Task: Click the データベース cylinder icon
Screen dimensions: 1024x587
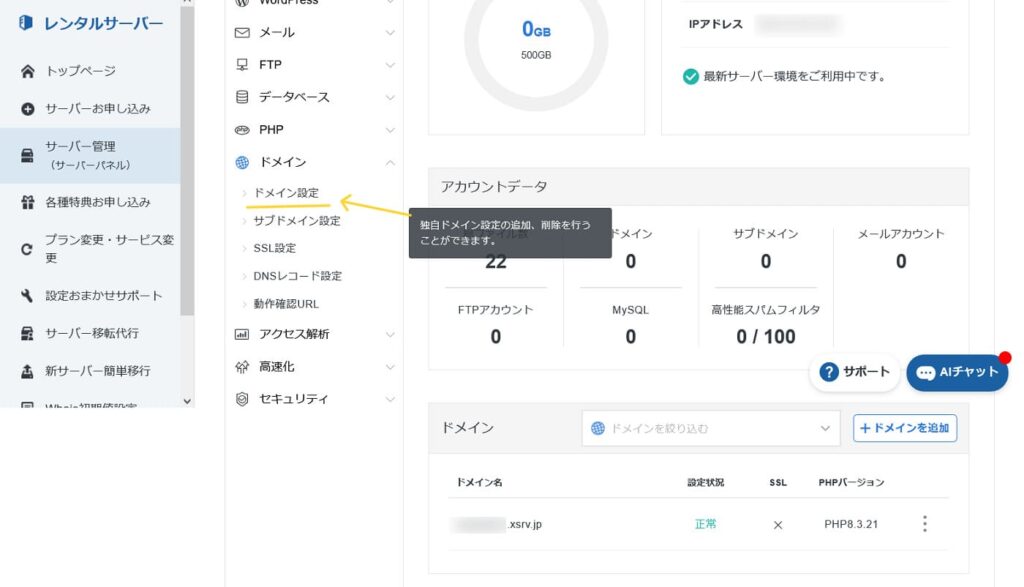Action: [x=242, y=97]
